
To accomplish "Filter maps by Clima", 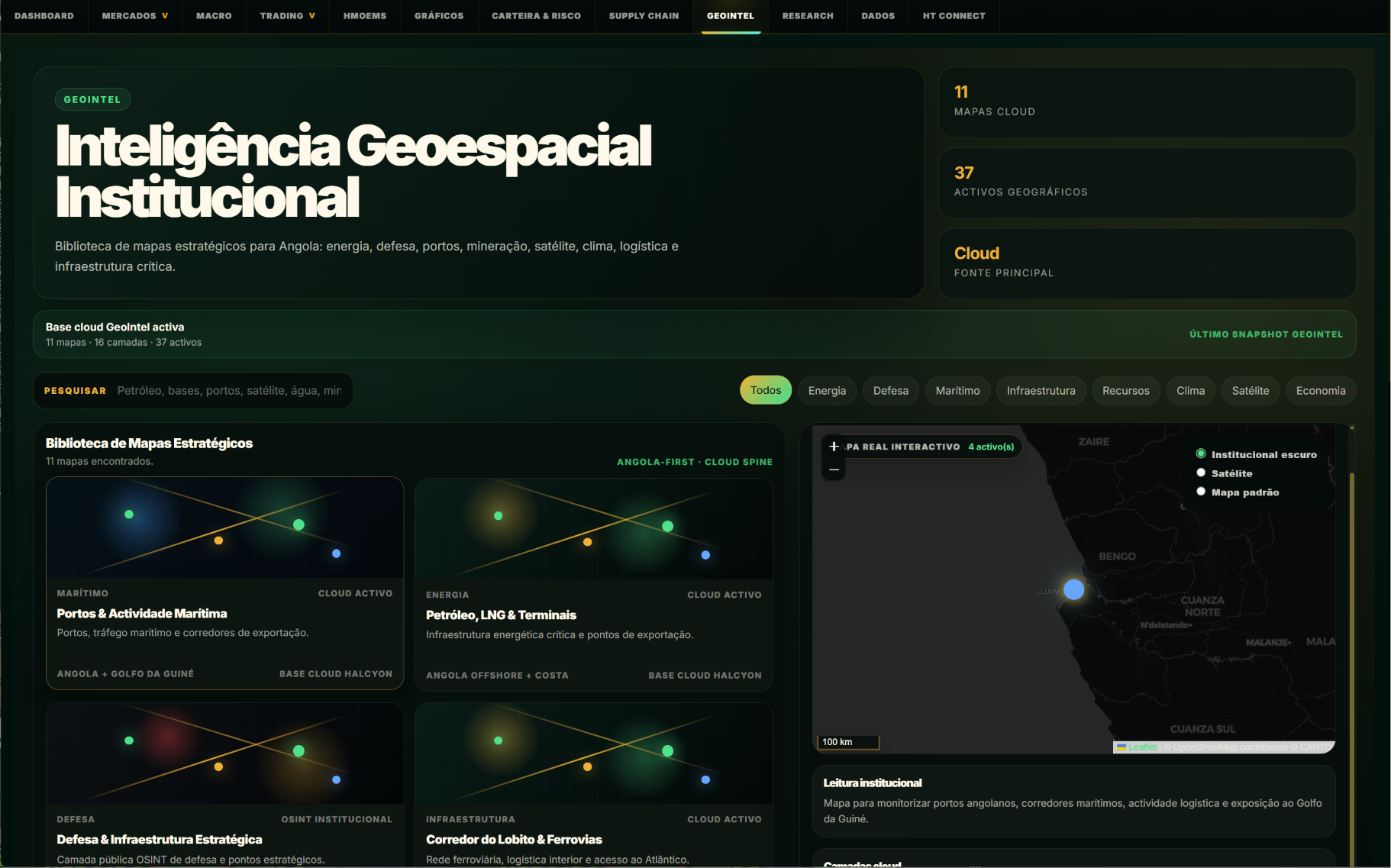I will click(1190, 390).
